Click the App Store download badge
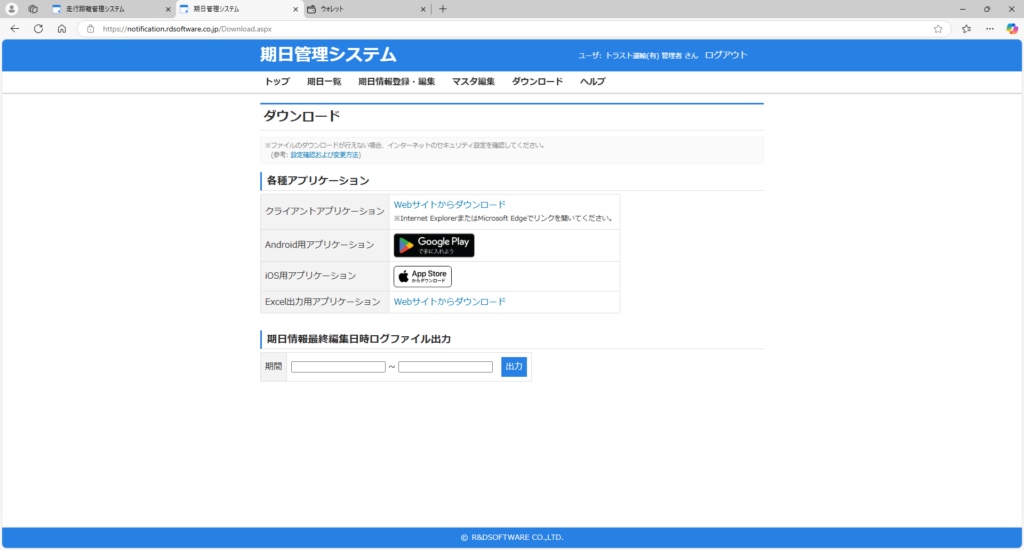 coord(422,276)
